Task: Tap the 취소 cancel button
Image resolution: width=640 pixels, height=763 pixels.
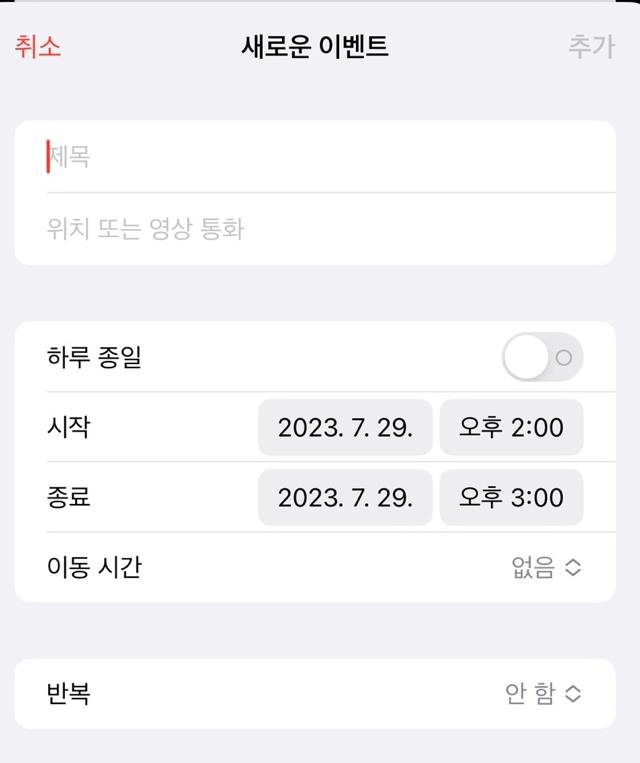Action: (x=38, y=47)
